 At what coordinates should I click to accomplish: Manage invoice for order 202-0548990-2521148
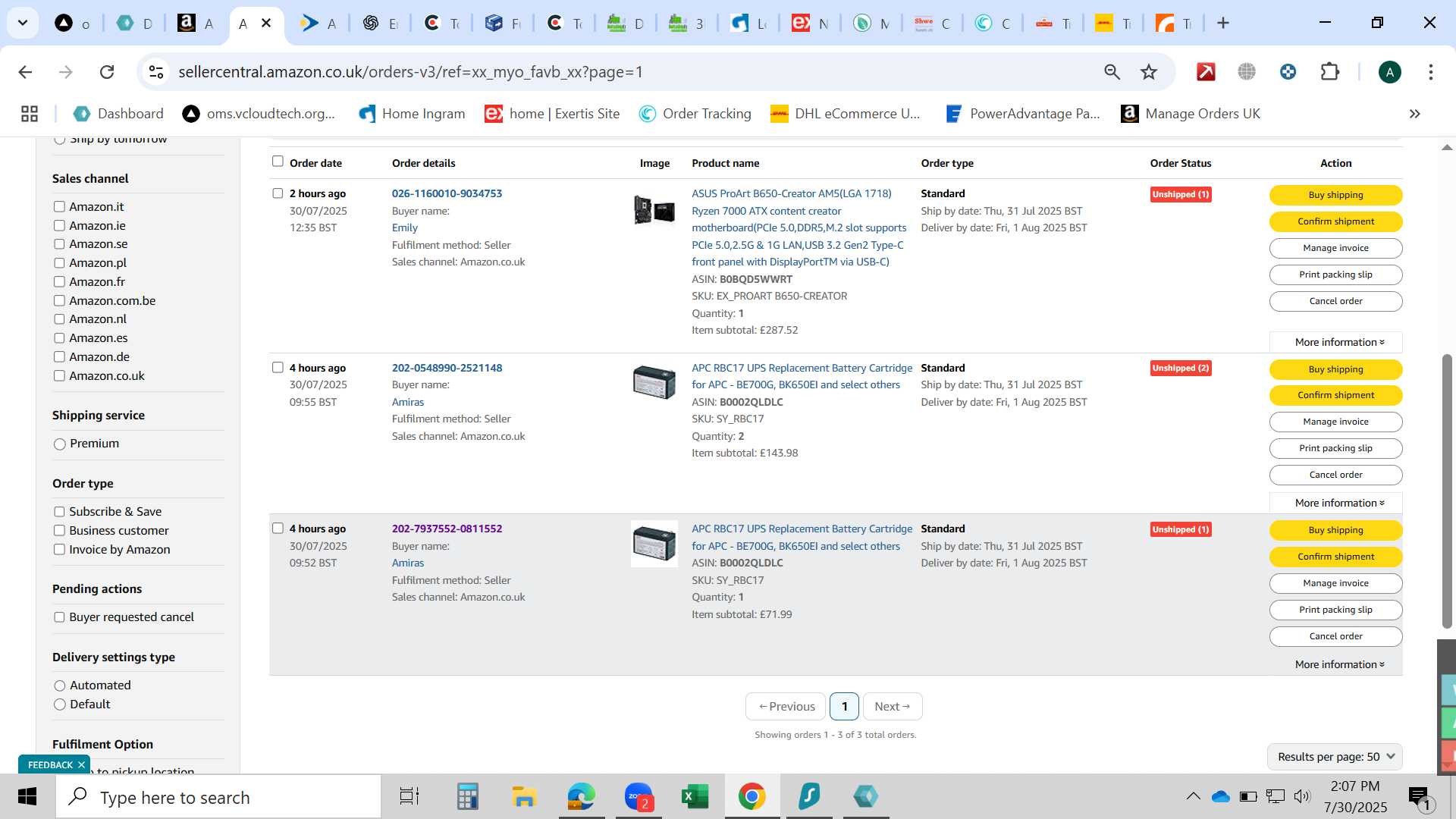[x=1335, y=422]
